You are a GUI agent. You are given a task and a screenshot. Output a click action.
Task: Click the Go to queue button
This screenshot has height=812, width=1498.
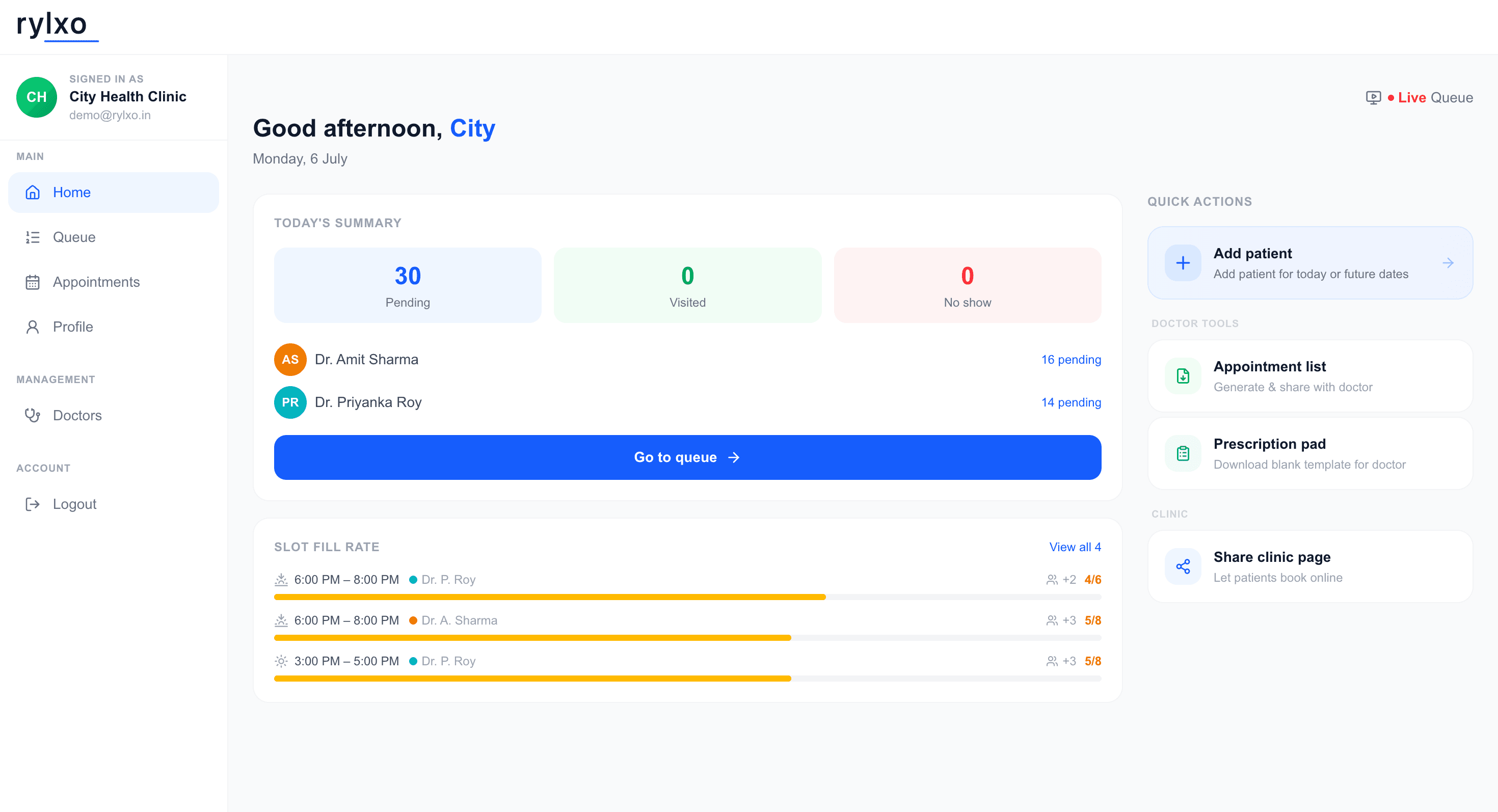pos(687,457)
